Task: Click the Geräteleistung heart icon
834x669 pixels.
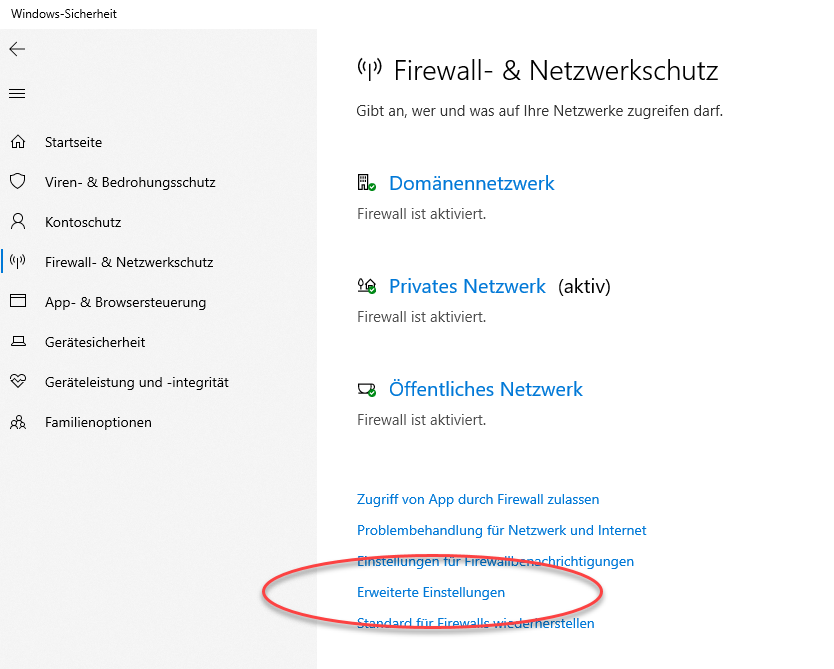Action: point(17,382)
